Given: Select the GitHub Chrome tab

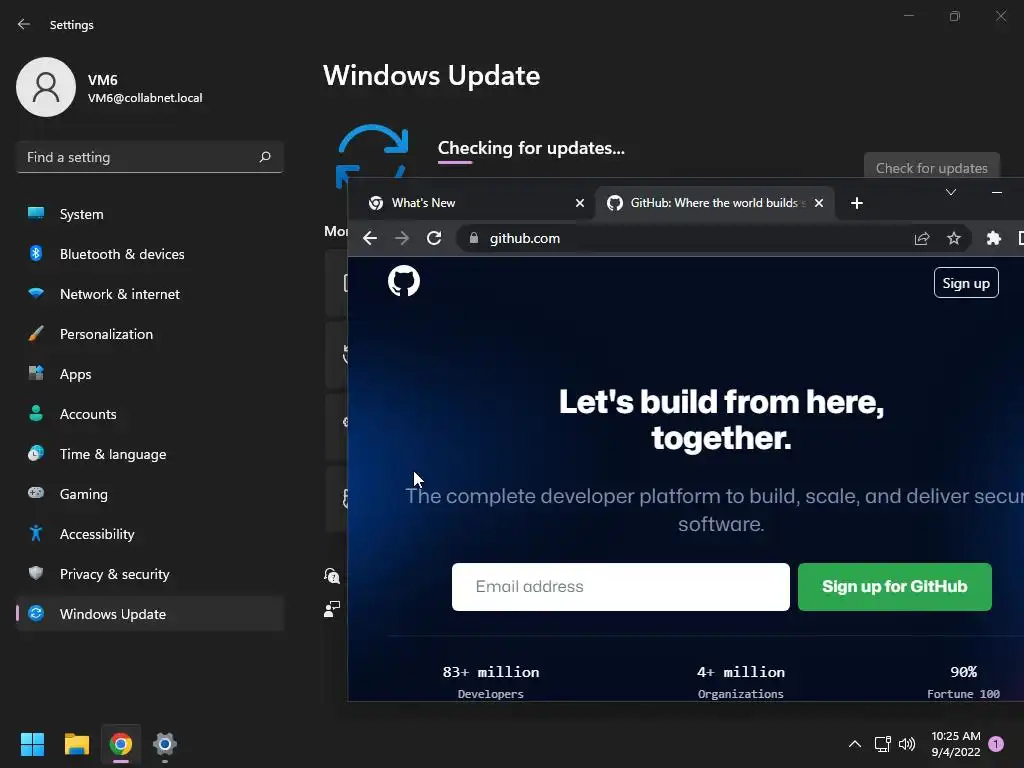Looking at the screenshot, I should 715,203.
